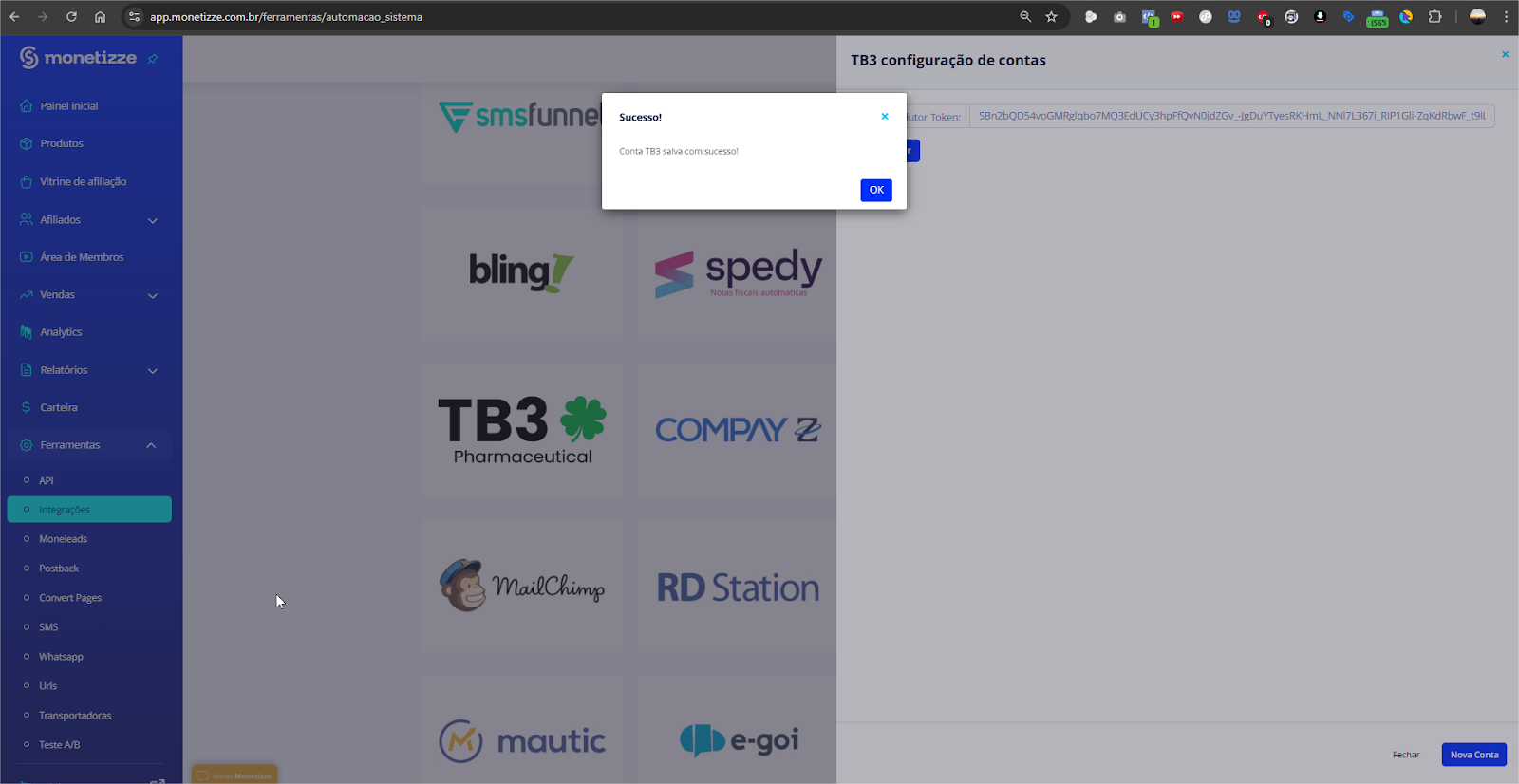Open Painel inicial home icon
The height and width of the screenshot is (784, 1519).
(26, 106)
